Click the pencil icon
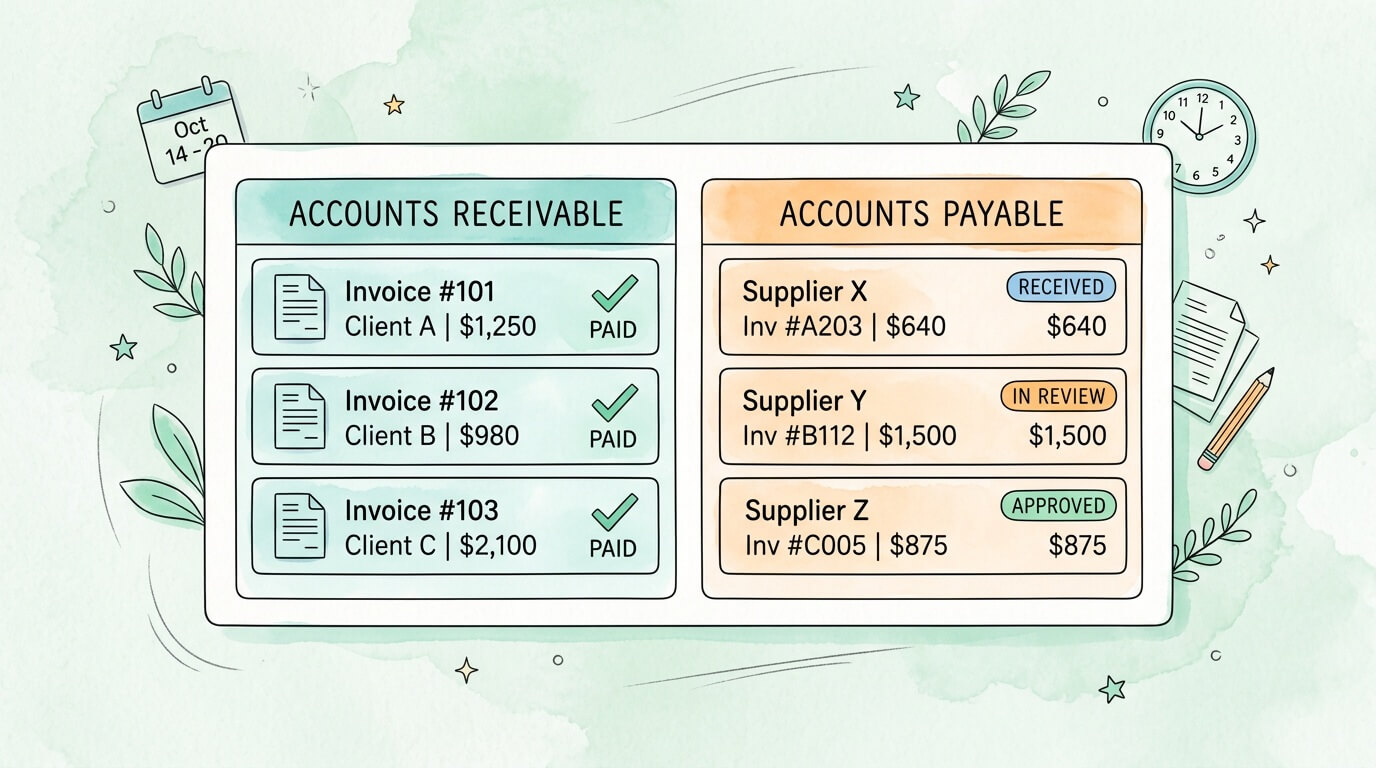The height and width of the screenshot is (768, 1376). (1236, 418)
